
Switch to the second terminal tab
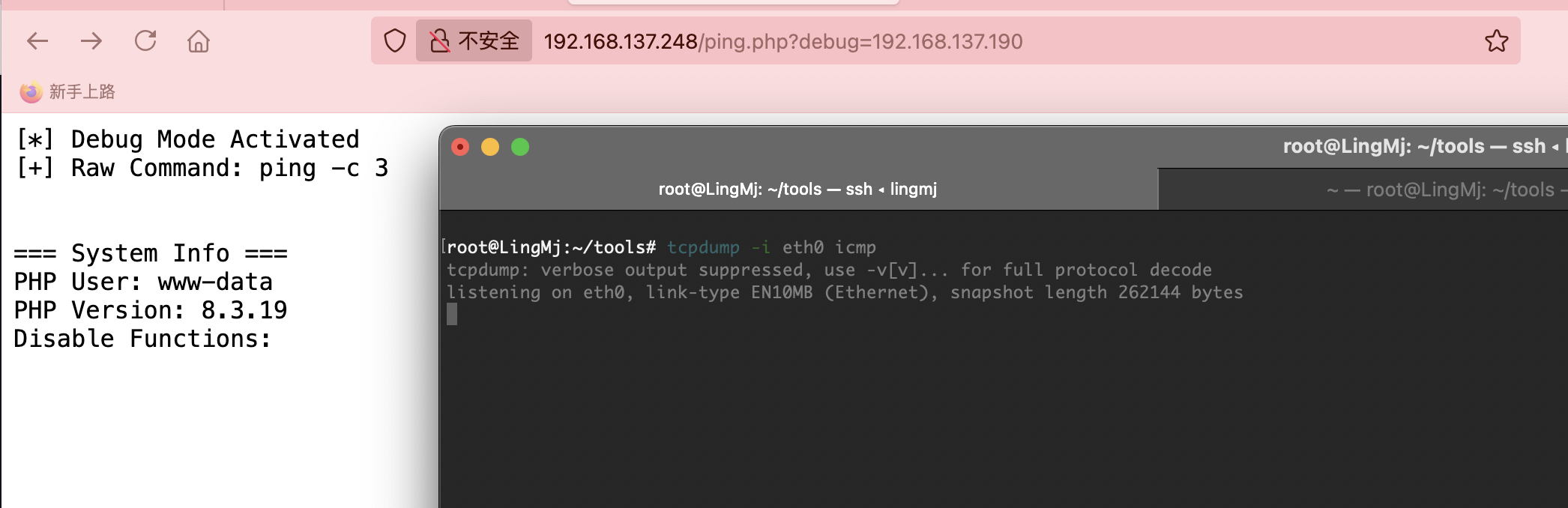pyautogui.click(x=1363, y=190)
